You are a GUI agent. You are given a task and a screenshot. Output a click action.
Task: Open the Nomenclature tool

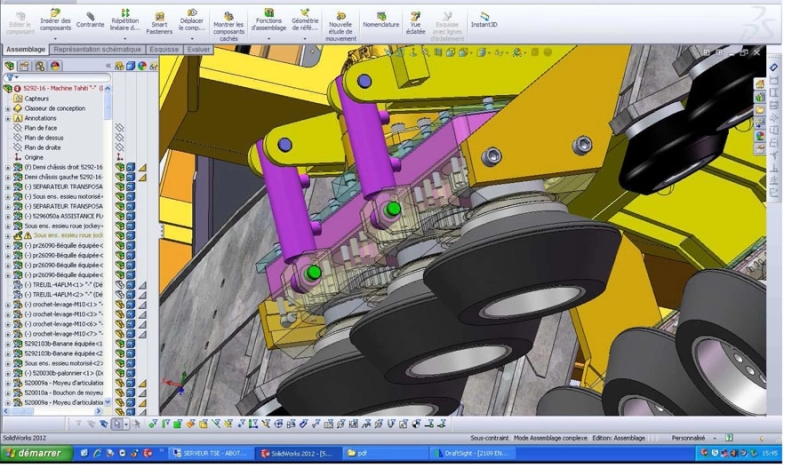(x=381, y=20)
